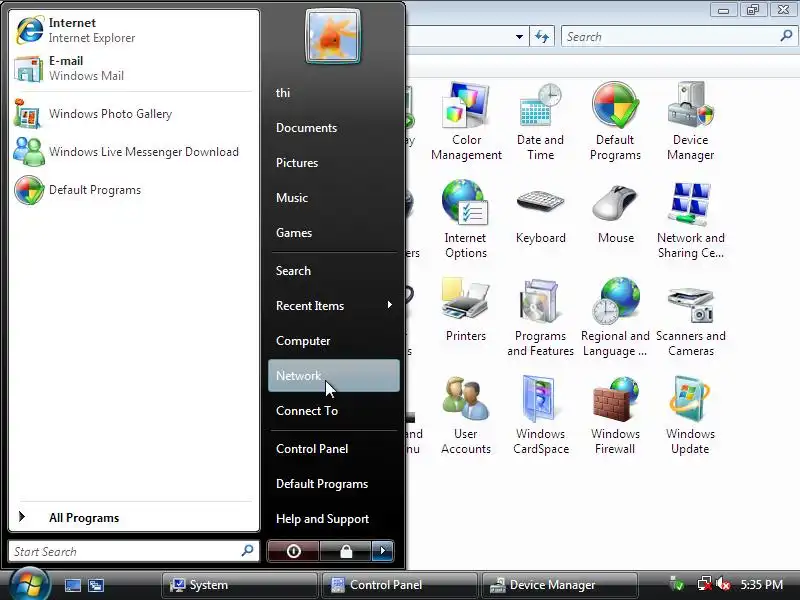
Task: Click the Start Search magnifier icon
Action: [x=247, y=551]
